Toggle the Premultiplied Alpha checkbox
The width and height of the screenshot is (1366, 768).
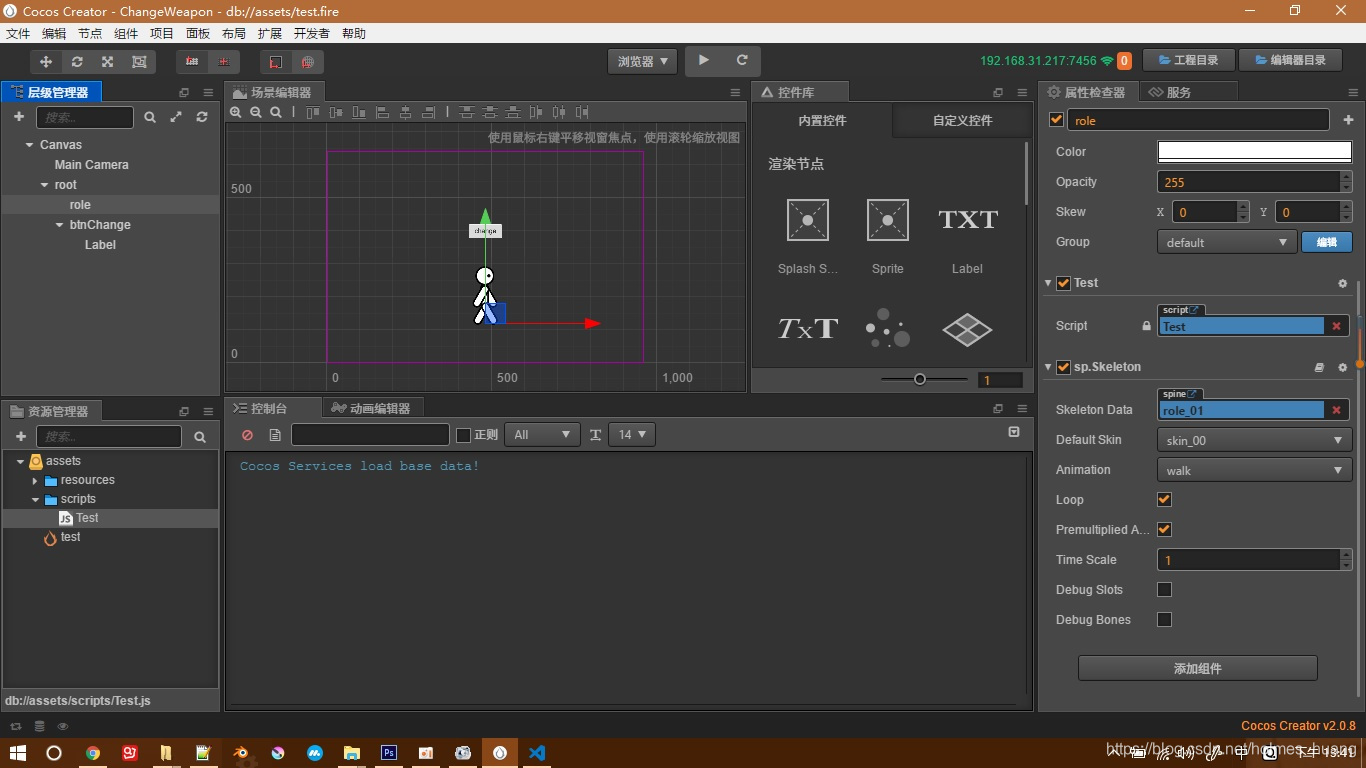click(1164, 529)
